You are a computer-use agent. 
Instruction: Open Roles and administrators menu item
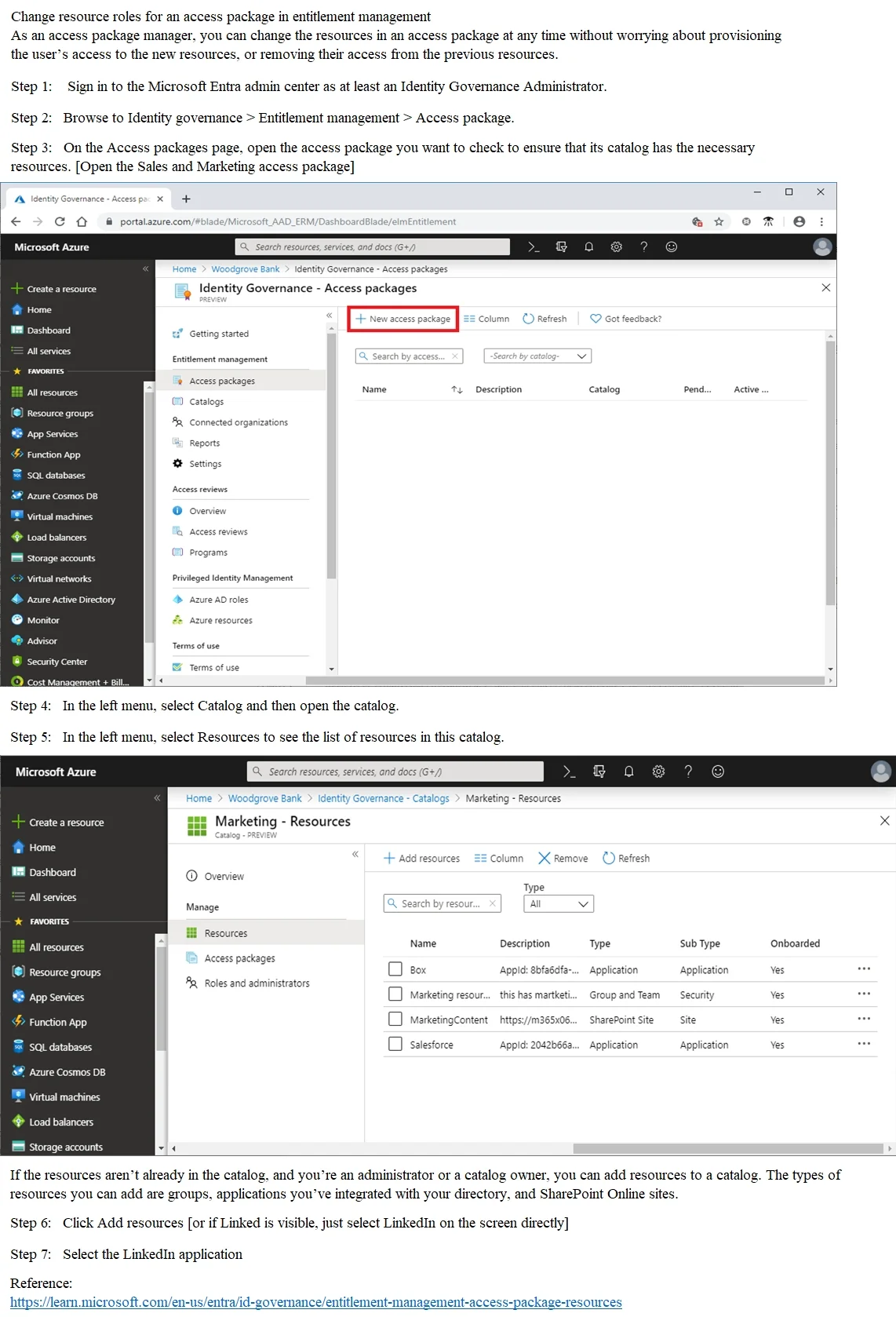click(x=257, y=983)
